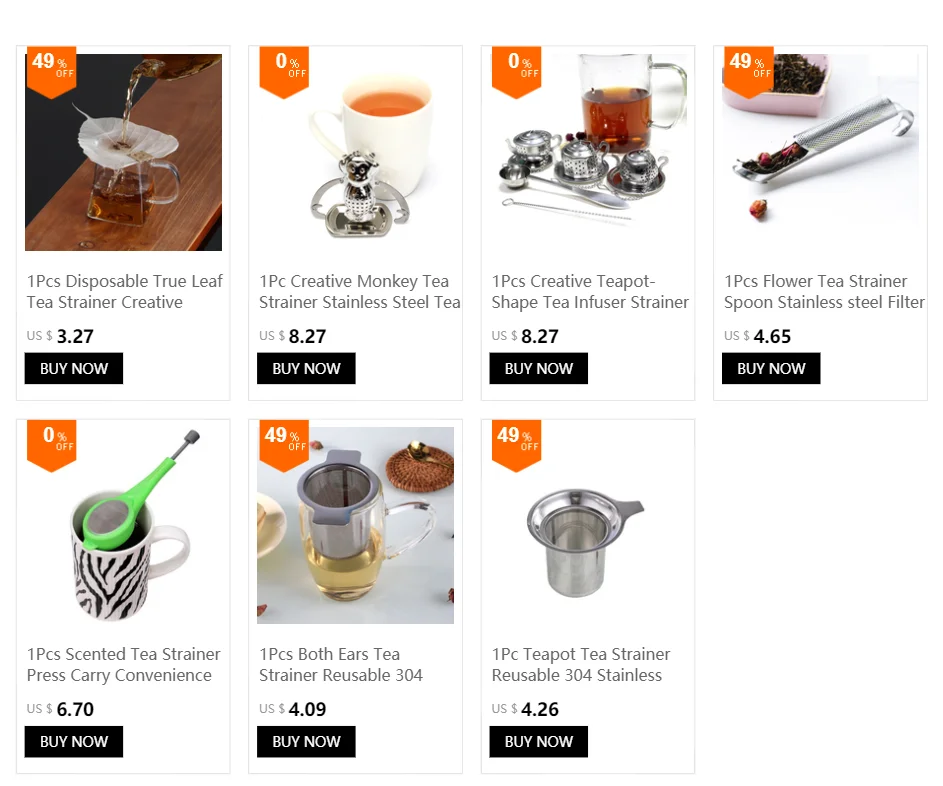Open the Monkey Tea Strainer product photo
The height and width of the screenshot is (786, 943).
(x=355, y=152)
